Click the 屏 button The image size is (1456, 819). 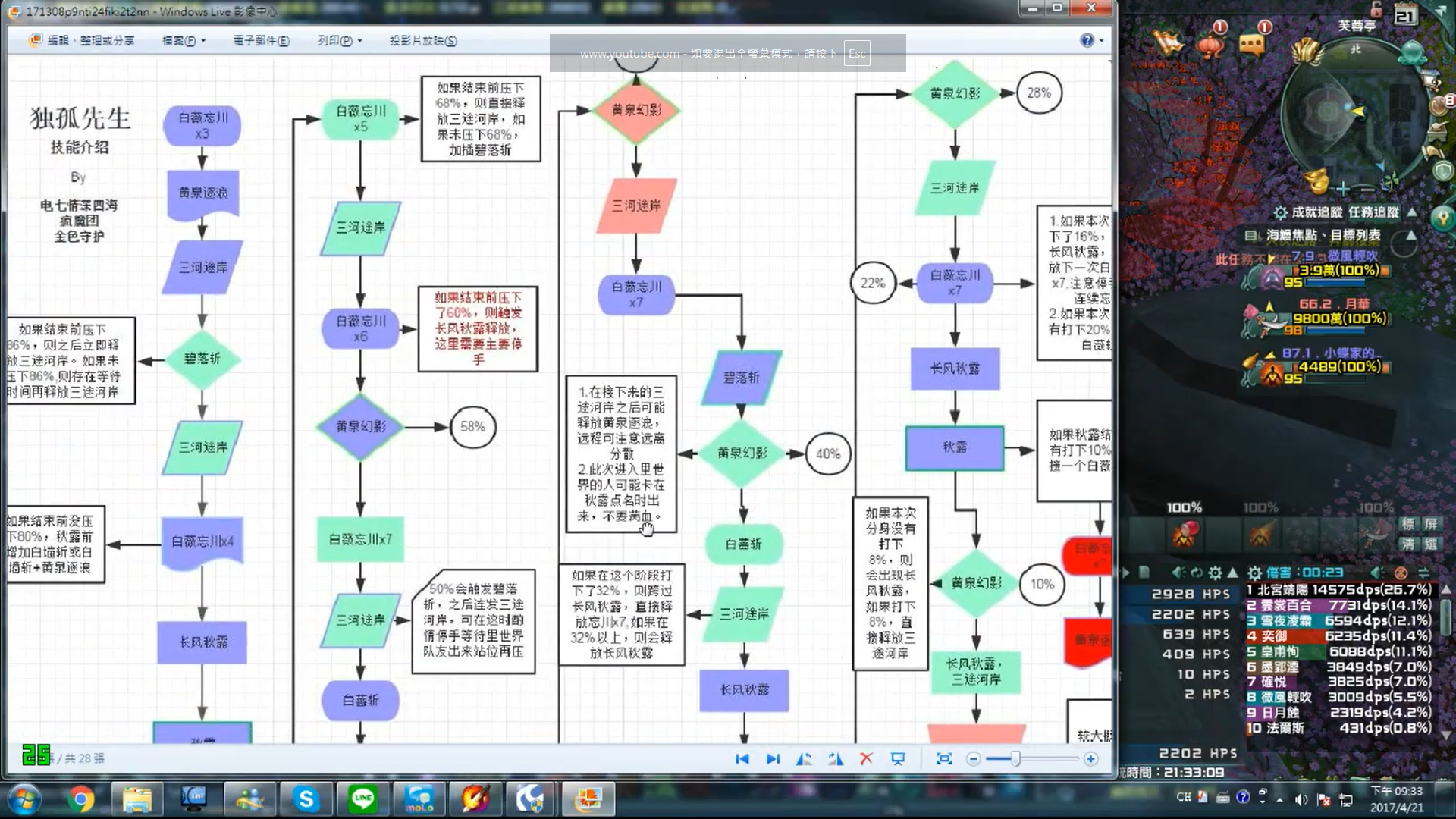[1431, 524]
